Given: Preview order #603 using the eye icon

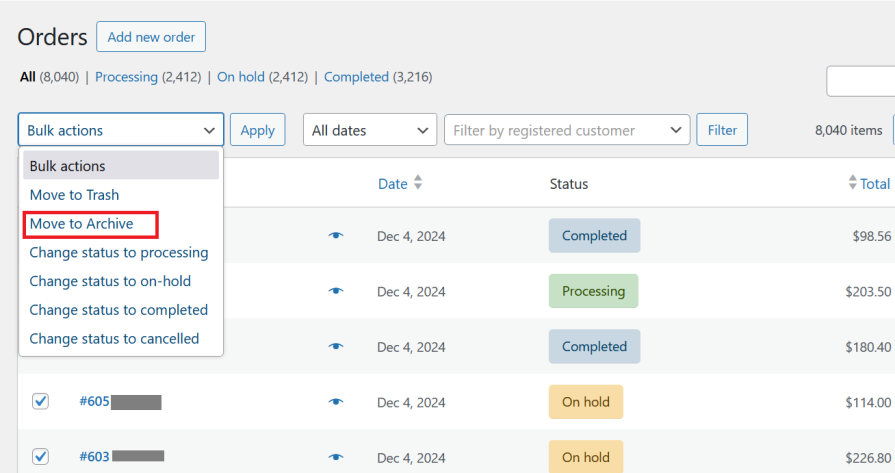Looking at the screenshot, I should (x=336, y=457).
